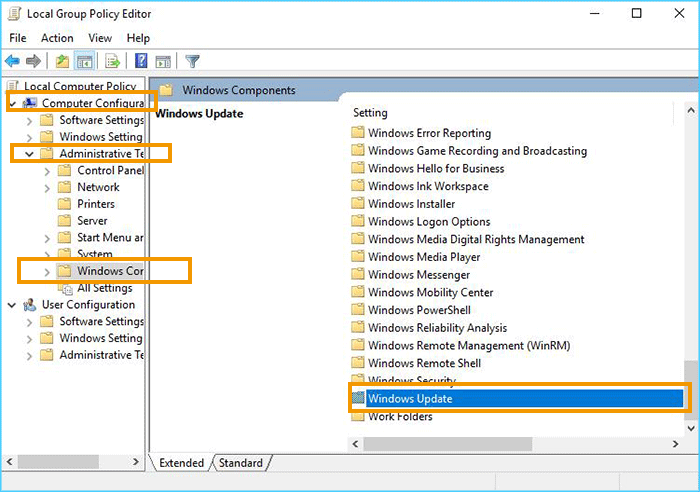The image size is (700, 492).
Task: Open the View menu
Action: 100,38
